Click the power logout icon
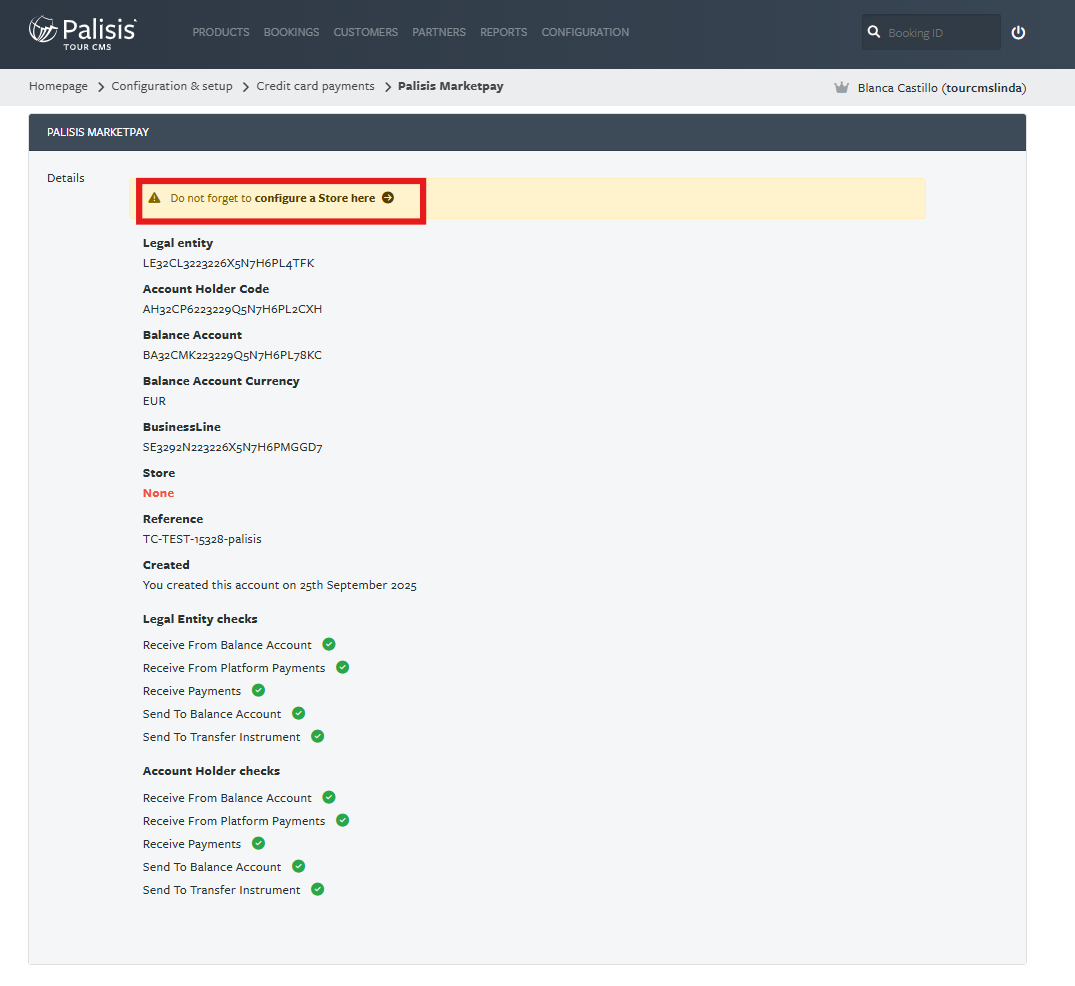1075x986 pixels. [x=1018, y=32]
